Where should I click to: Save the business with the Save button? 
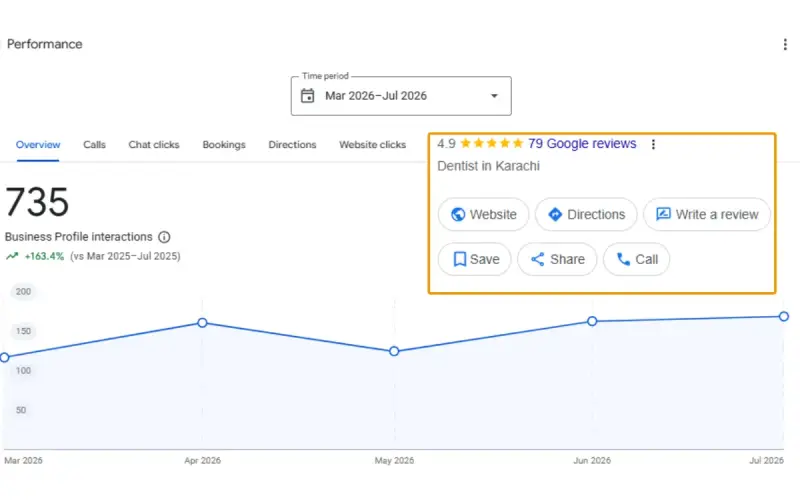tap(474, 260)
